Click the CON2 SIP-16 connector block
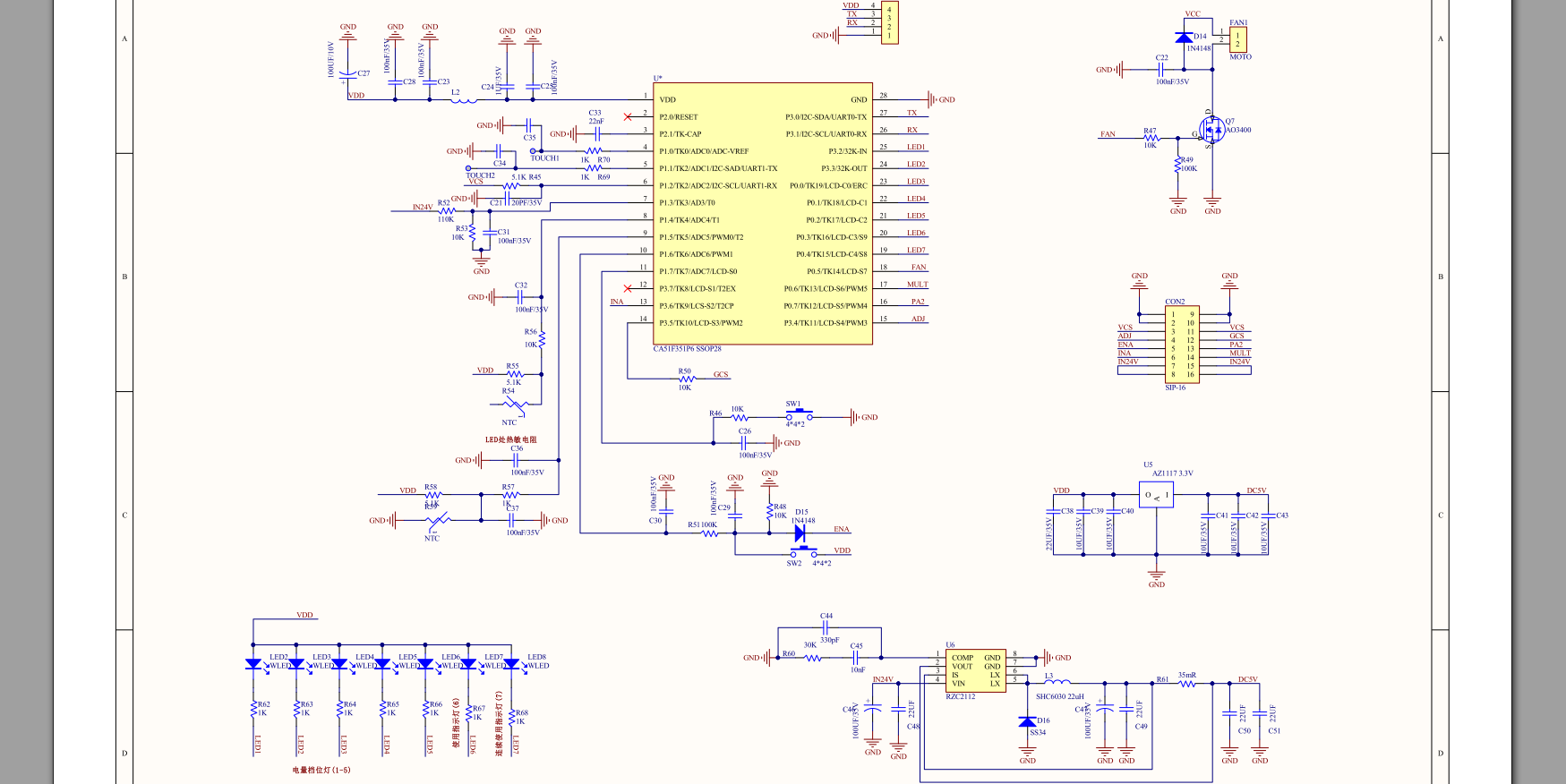Viewport: 1566px width, 784px height. (x=1182, y=345)
